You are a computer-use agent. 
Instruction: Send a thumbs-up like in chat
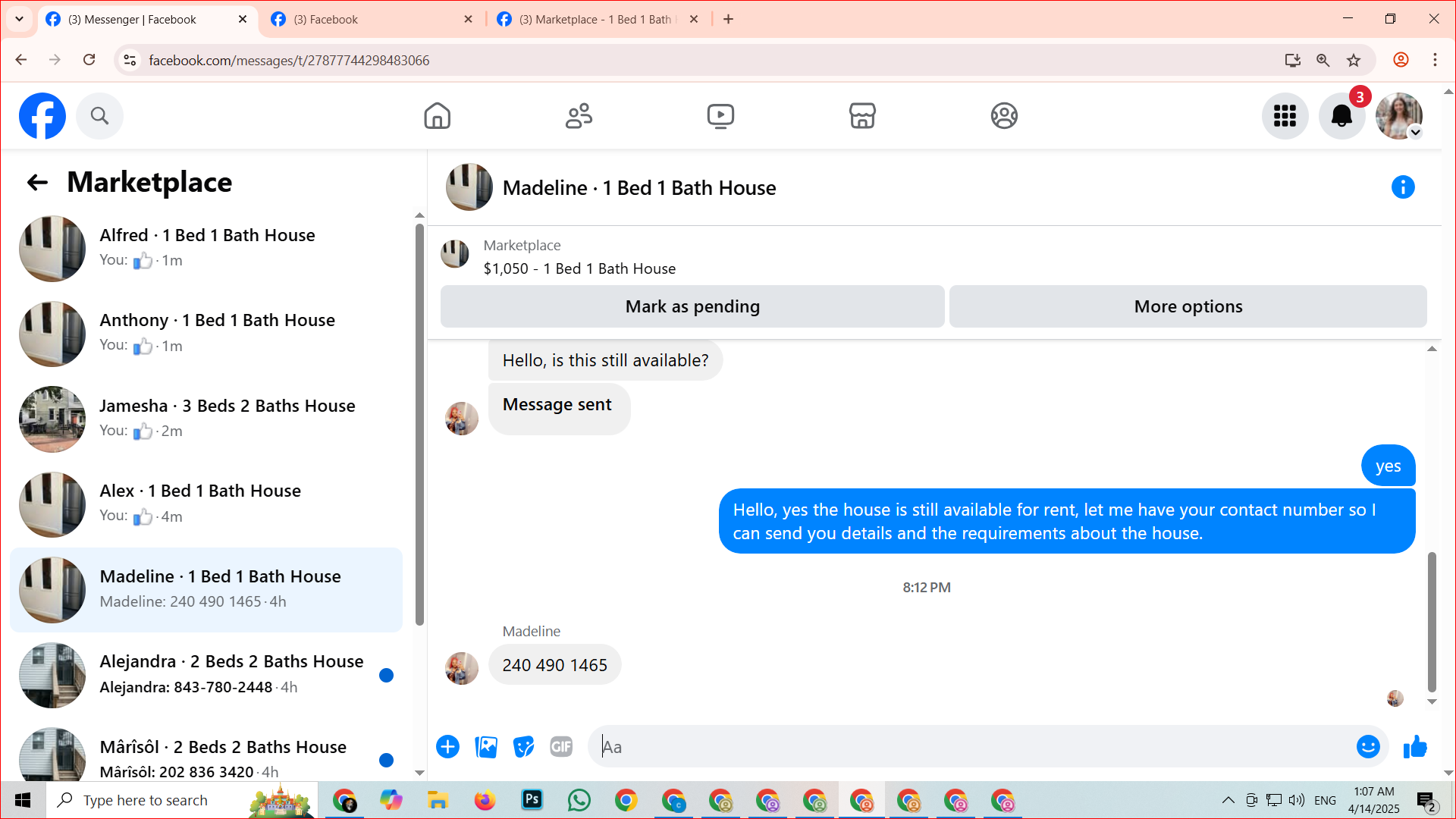[1414, 747]
